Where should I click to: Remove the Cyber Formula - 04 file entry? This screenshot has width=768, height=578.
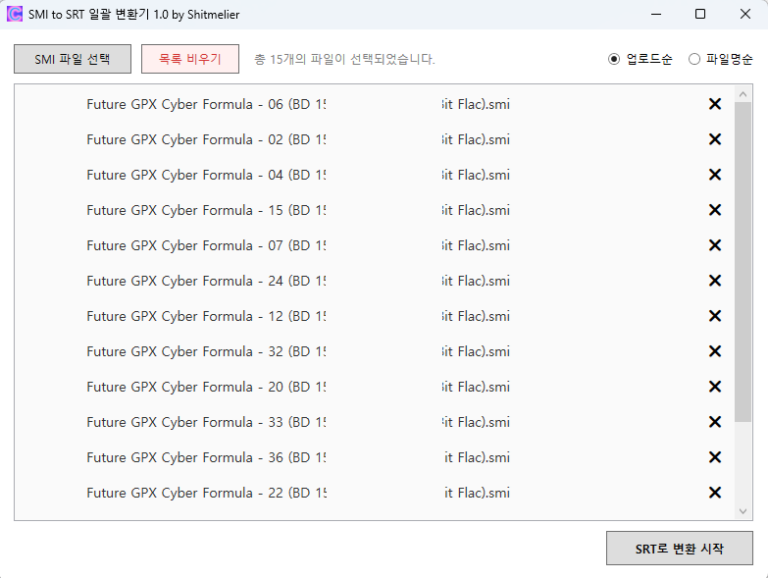(715, 174)
